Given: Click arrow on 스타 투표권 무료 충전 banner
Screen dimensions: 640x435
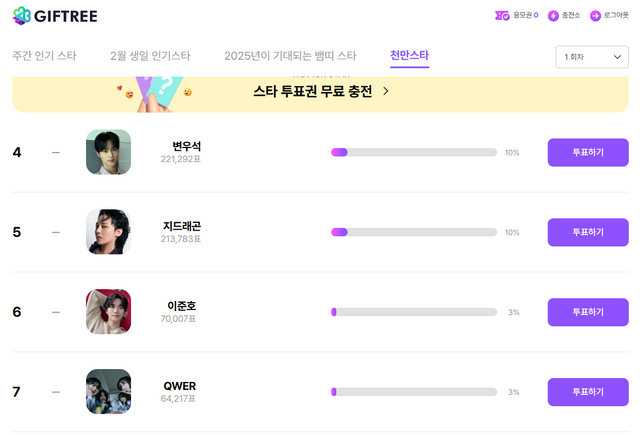Looking at the screenshot, I should point(386,91).
